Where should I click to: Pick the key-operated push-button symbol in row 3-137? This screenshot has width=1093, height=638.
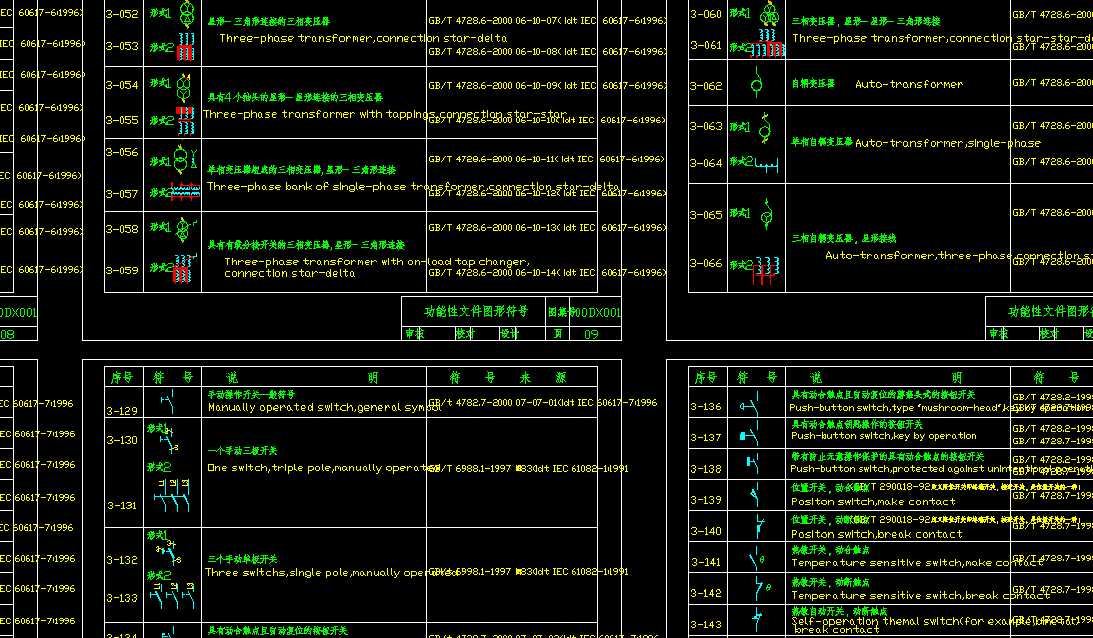[x=749, y=434]
